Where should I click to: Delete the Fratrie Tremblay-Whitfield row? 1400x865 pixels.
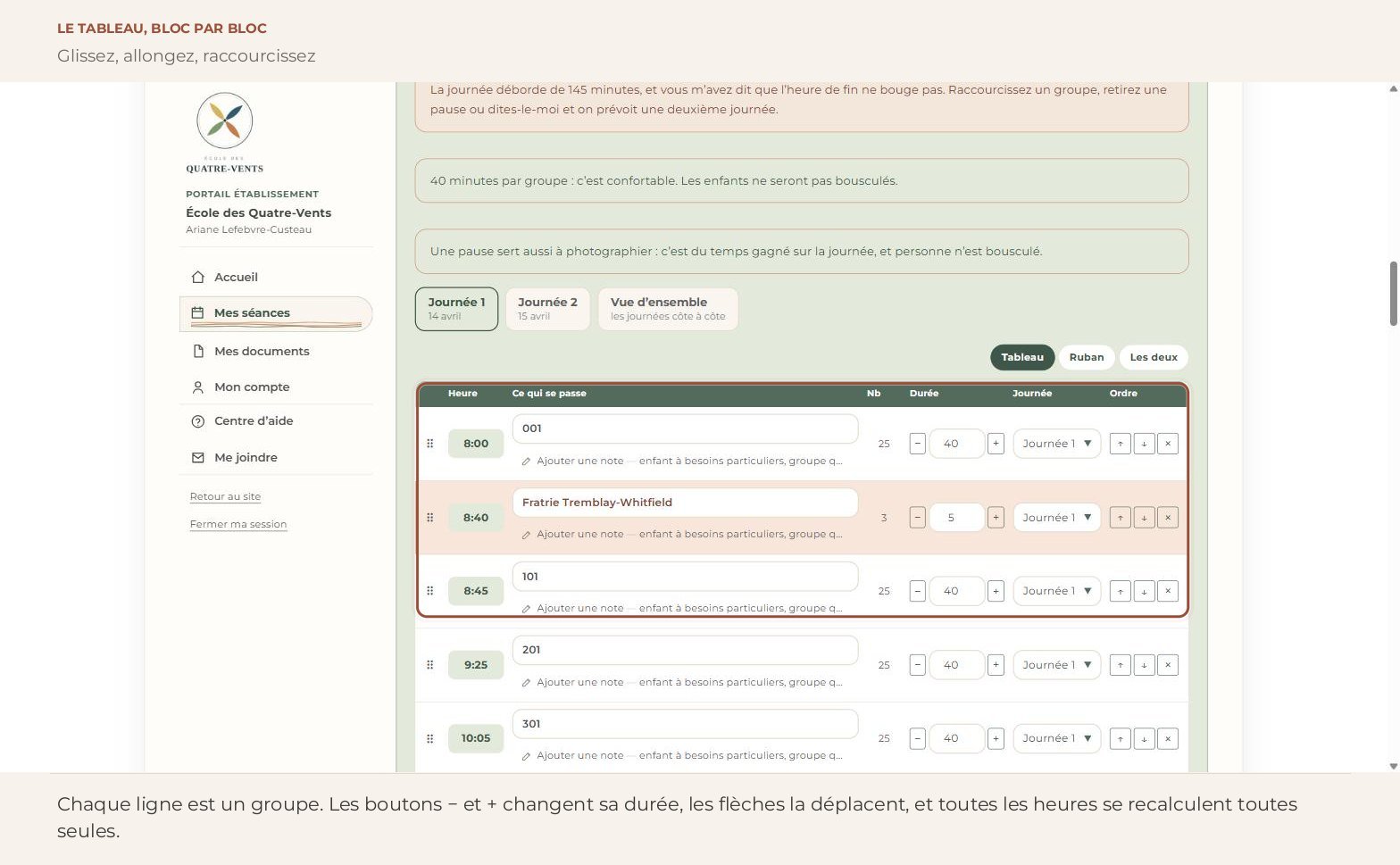[1168, 518]
